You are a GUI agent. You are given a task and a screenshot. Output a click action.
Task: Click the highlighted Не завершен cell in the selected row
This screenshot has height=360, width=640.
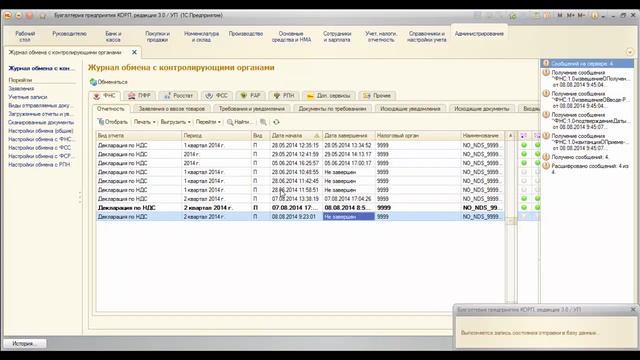pos(349,217)
